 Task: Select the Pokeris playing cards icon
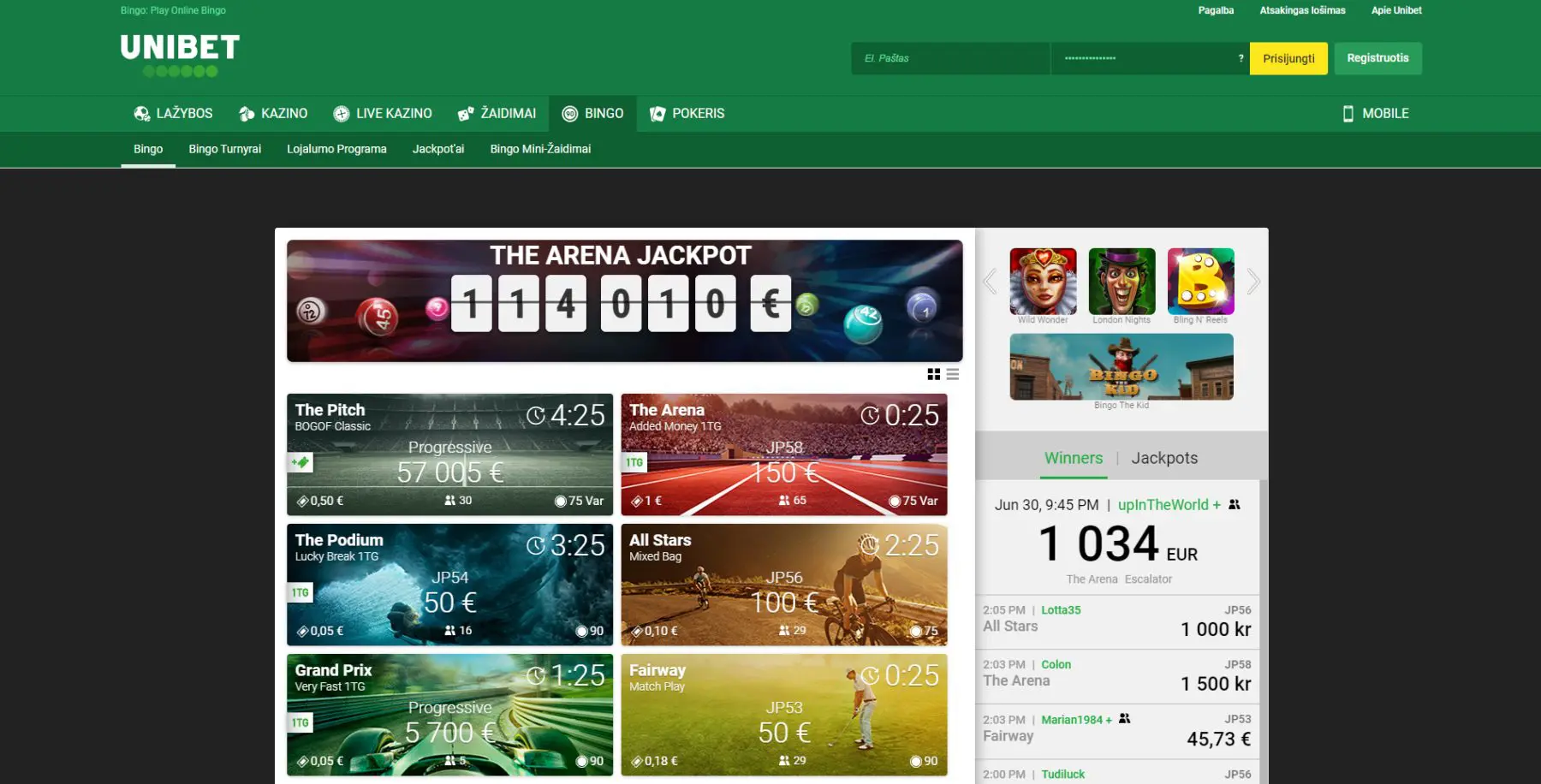(x=657, y=113)
